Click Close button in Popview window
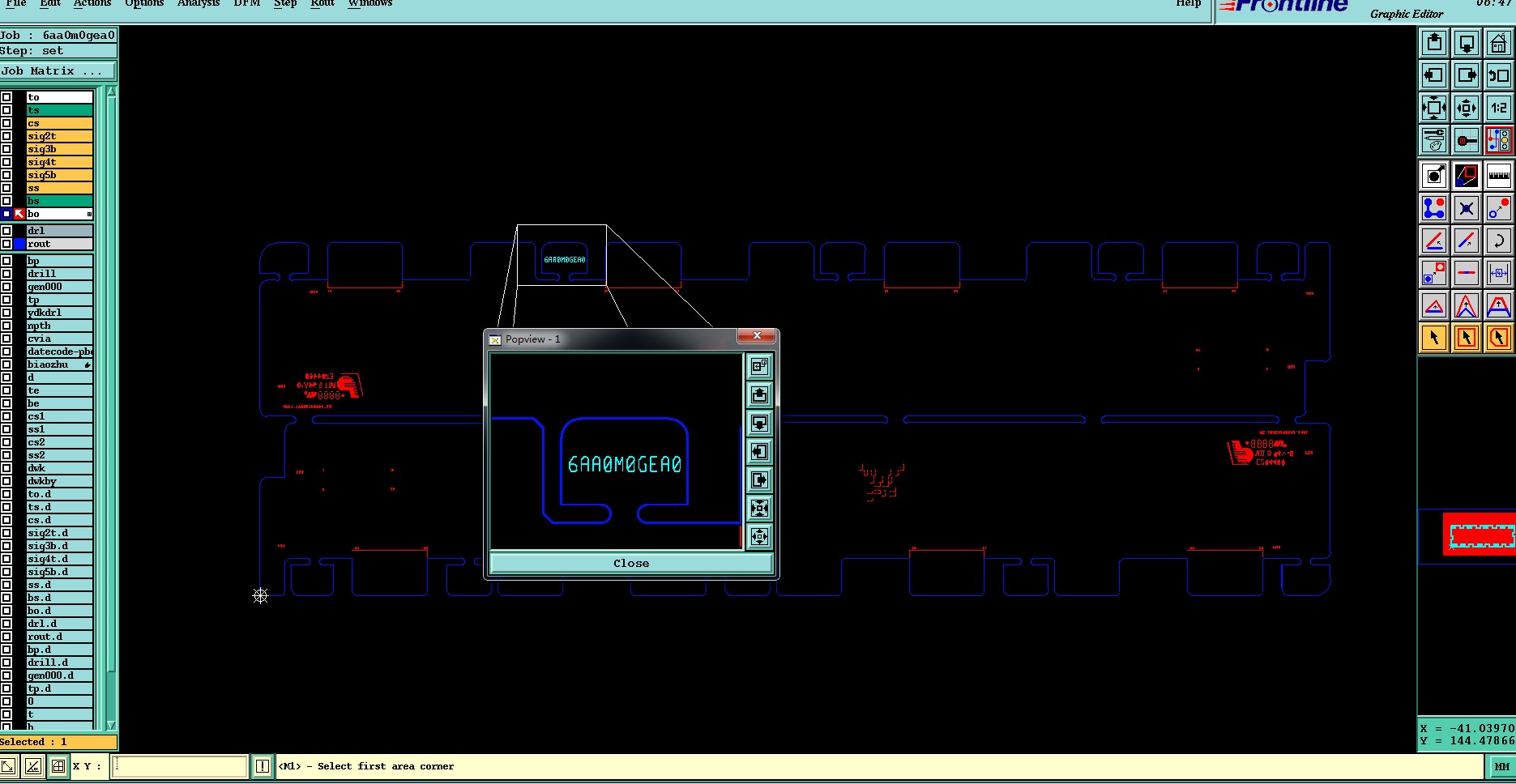This screenshot has height=784, width=1516. [631, 563]
